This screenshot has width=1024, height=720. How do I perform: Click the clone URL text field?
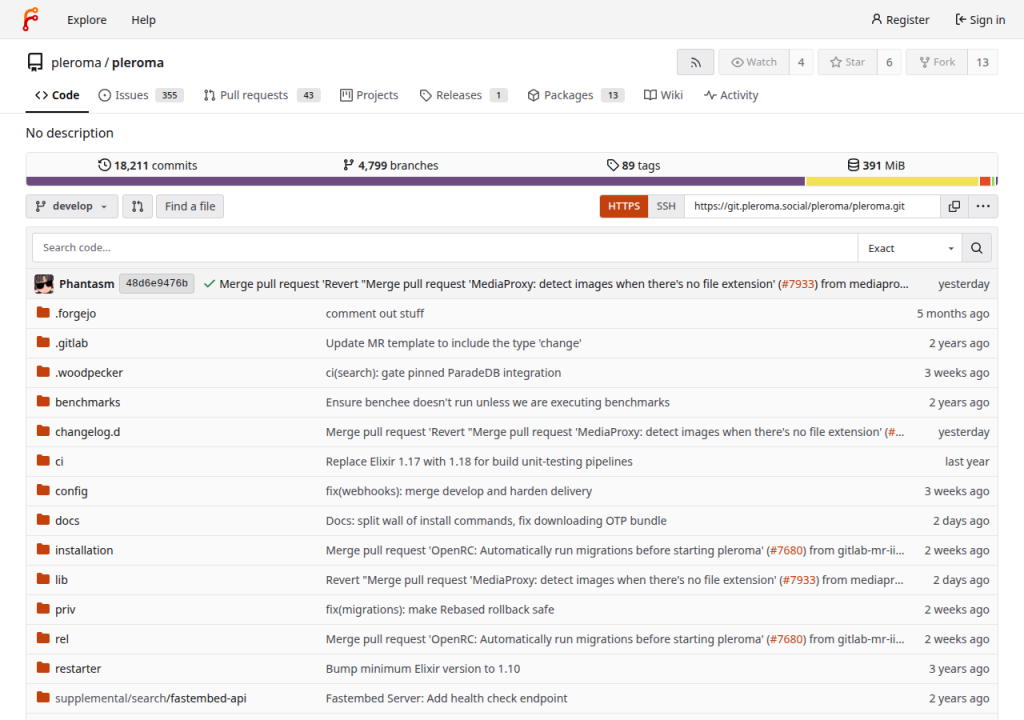[812, 206]
